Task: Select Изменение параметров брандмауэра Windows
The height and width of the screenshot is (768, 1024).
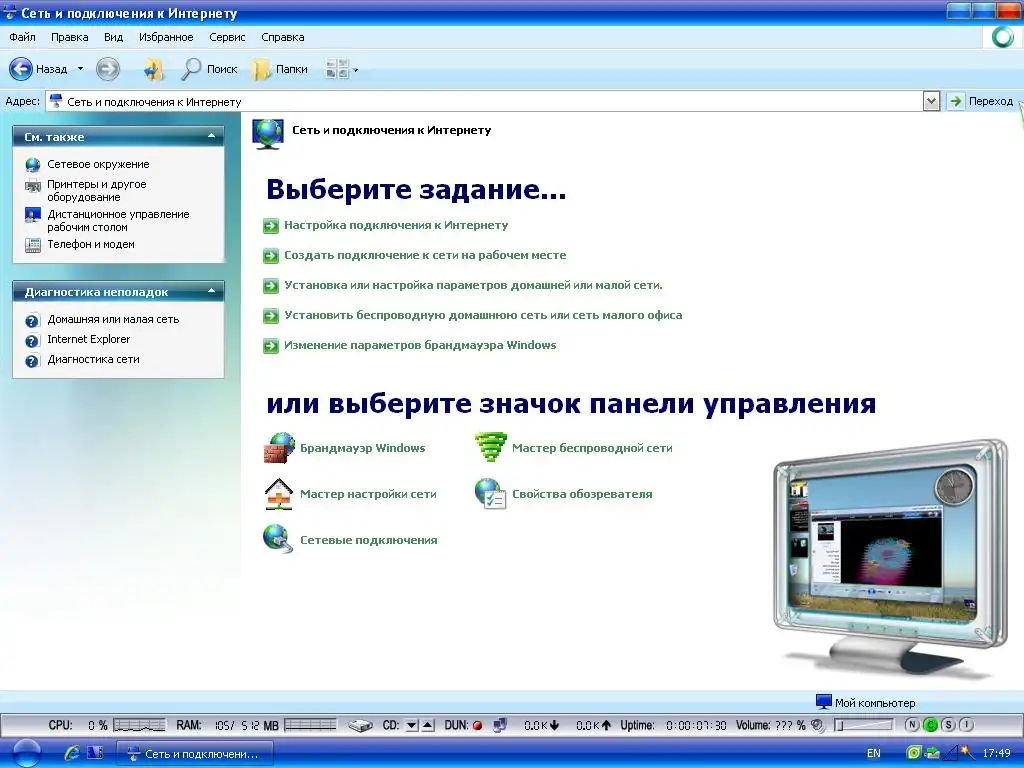Action: point(420,345)
